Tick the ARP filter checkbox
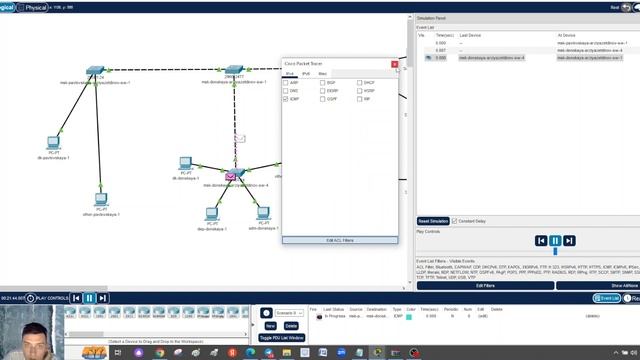640x360 pixels. pyautogui.click(x=286, y=82)
